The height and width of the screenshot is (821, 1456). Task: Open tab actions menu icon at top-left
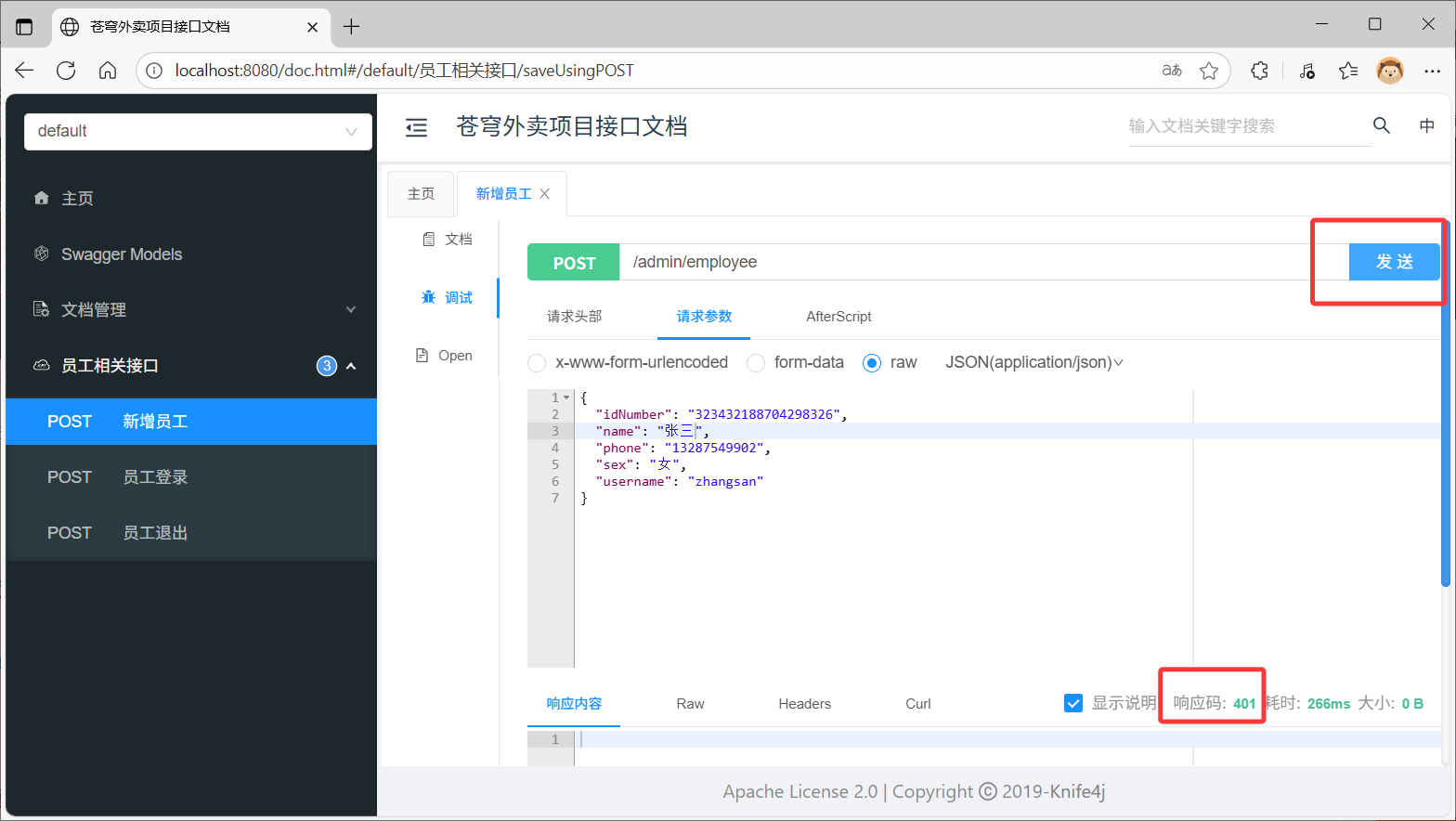(24, 27)
